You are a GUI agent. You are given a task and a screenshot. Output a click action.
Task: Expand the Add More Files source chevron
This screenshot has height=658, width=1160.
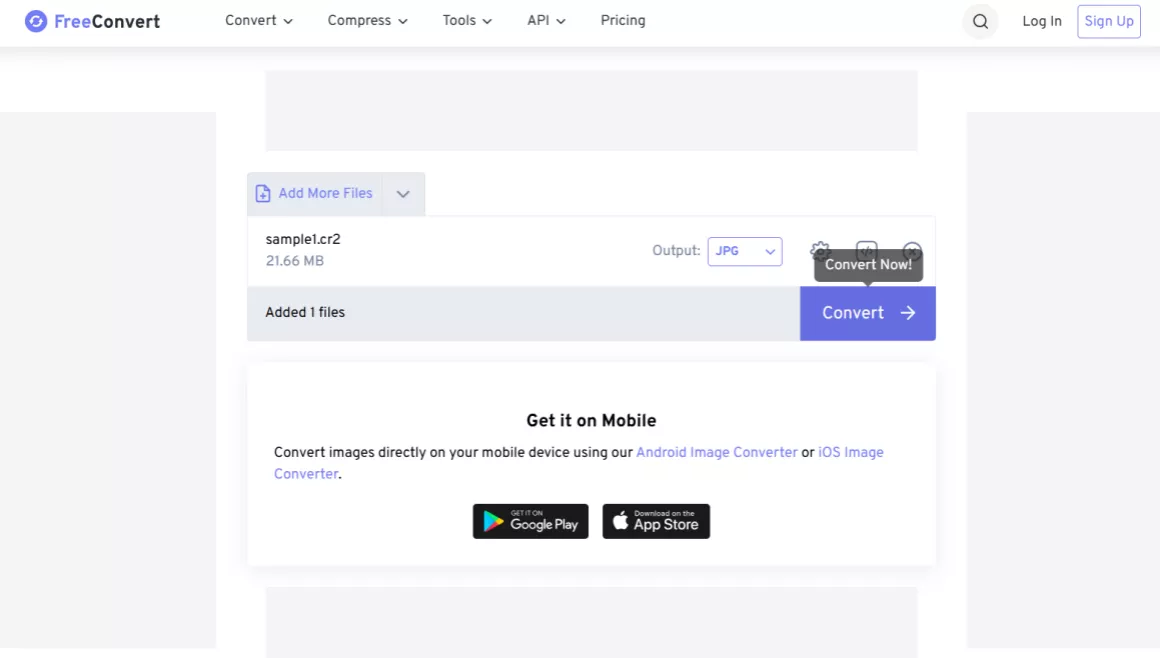(403, 194)
